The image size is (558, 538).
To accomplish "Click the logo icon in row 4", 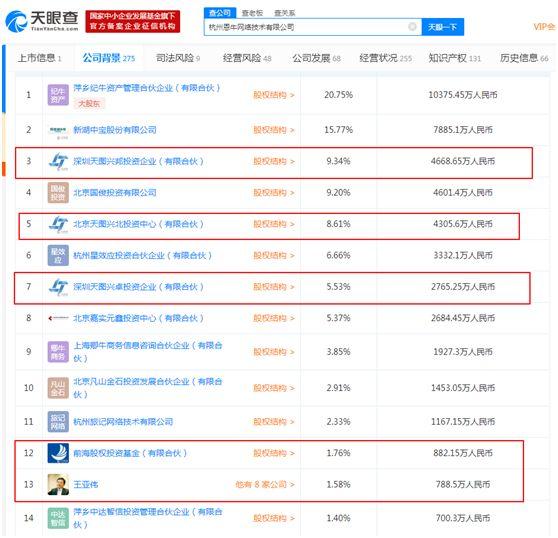I will (58, 192).
